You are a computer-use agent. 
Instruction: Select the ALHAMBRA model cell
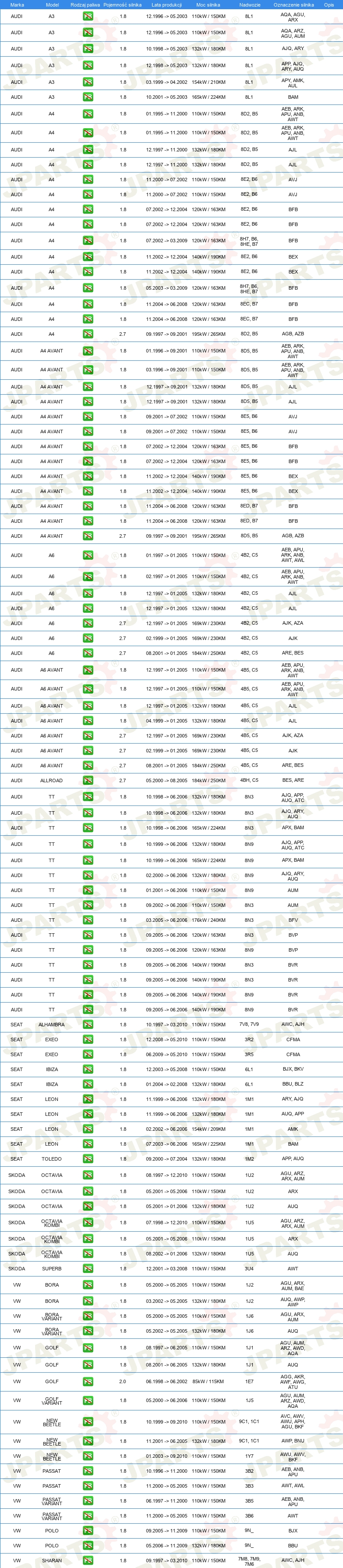coord(52,1025)
